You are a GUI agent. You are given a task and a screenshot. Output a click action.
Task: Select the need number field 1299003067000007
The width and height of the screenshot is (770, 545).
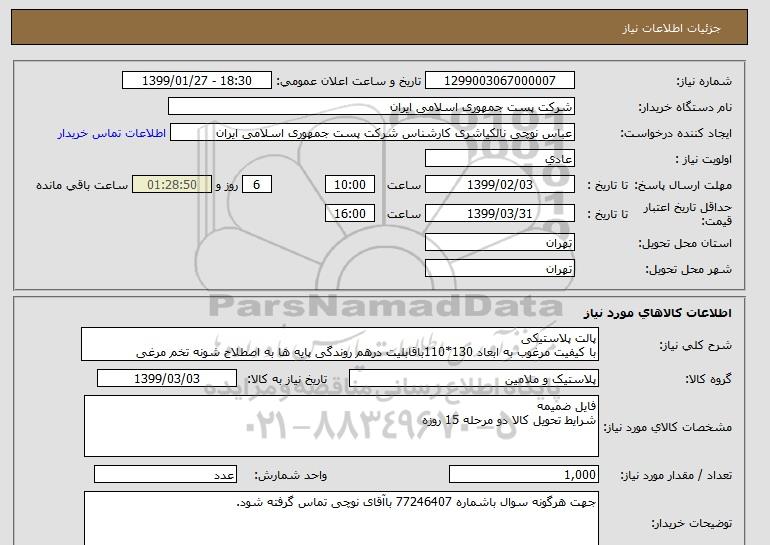click(499, 81)
